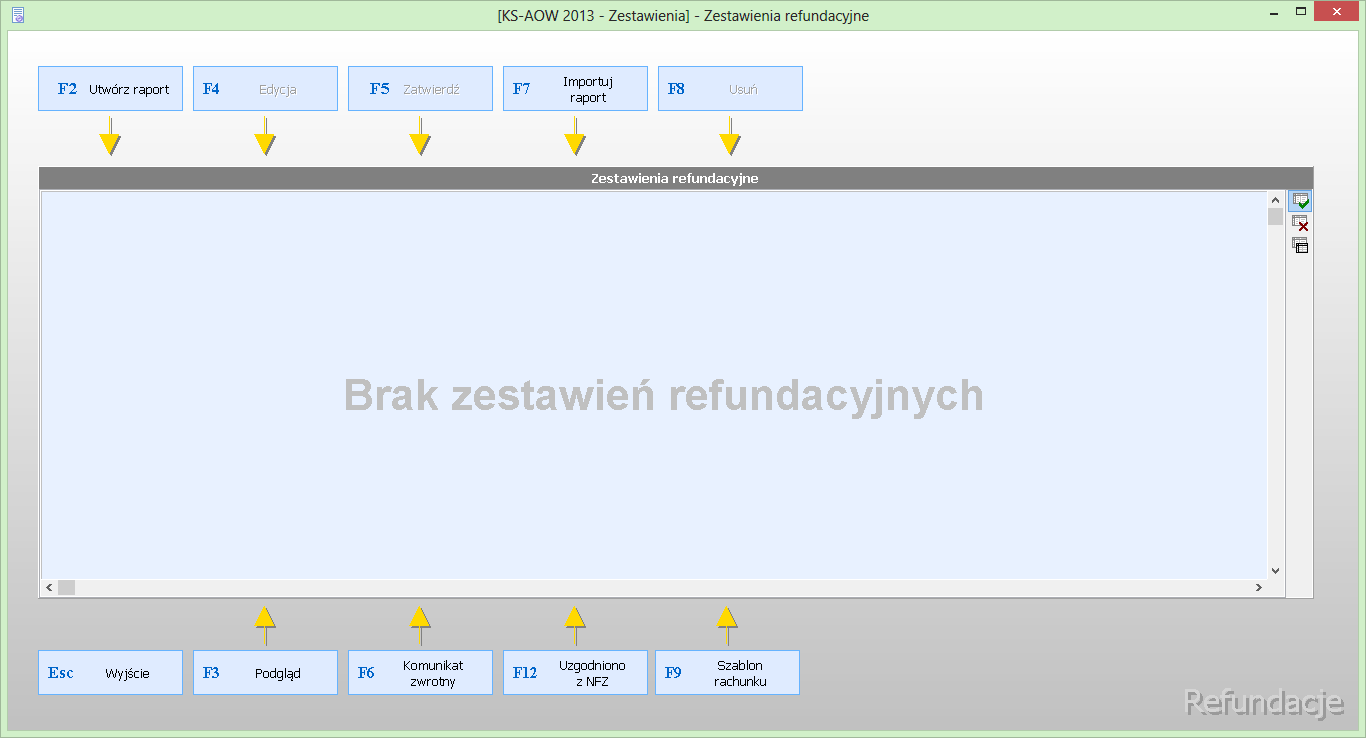Click the Zestawienia refundacyjne panel header
The width and height of the screenshot is (1366, 738).
675,178
